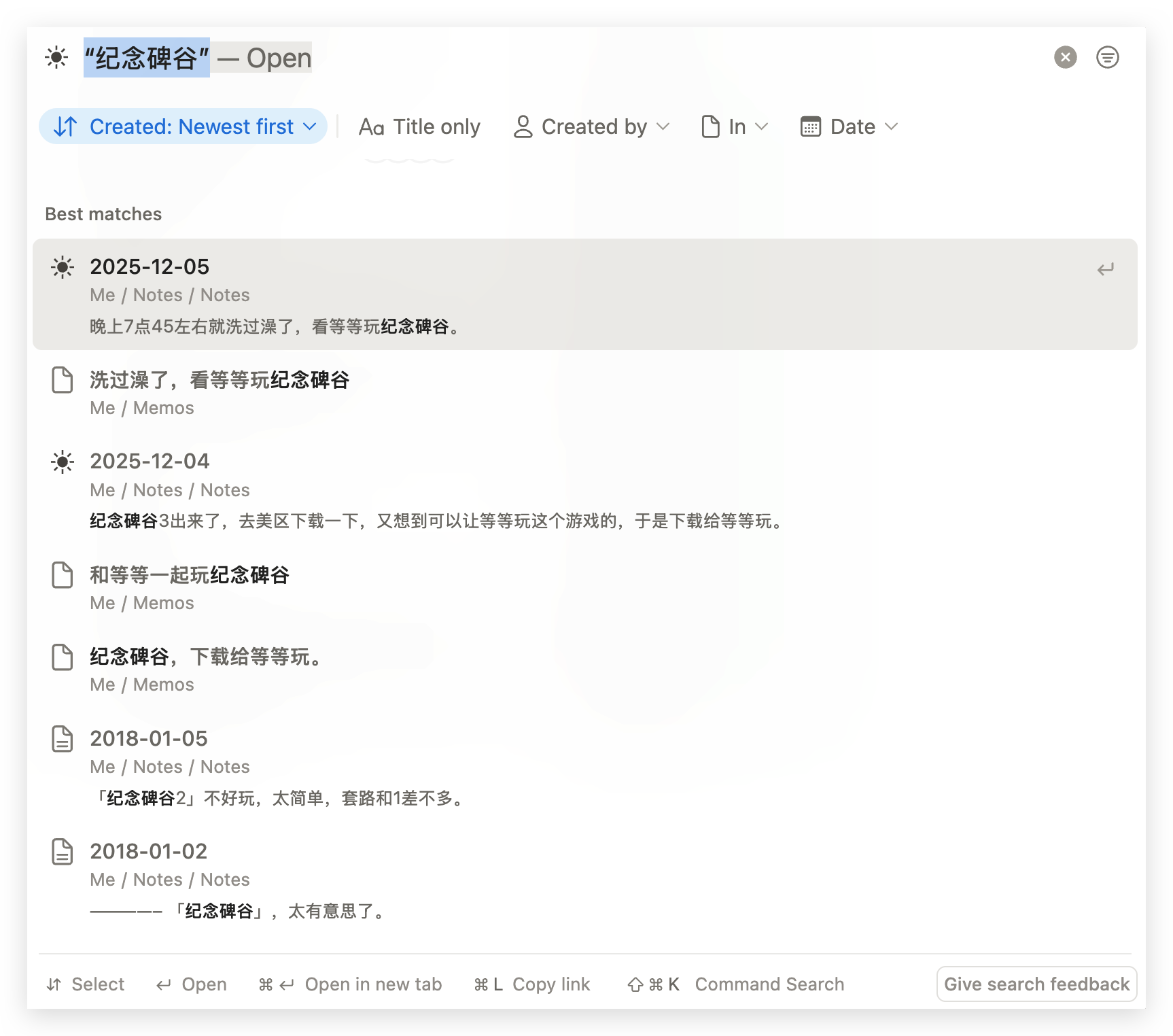
Task: Click the enter arrow on 2025-12-05 result
Action: pyautogui.click(x=1105, y=269)
